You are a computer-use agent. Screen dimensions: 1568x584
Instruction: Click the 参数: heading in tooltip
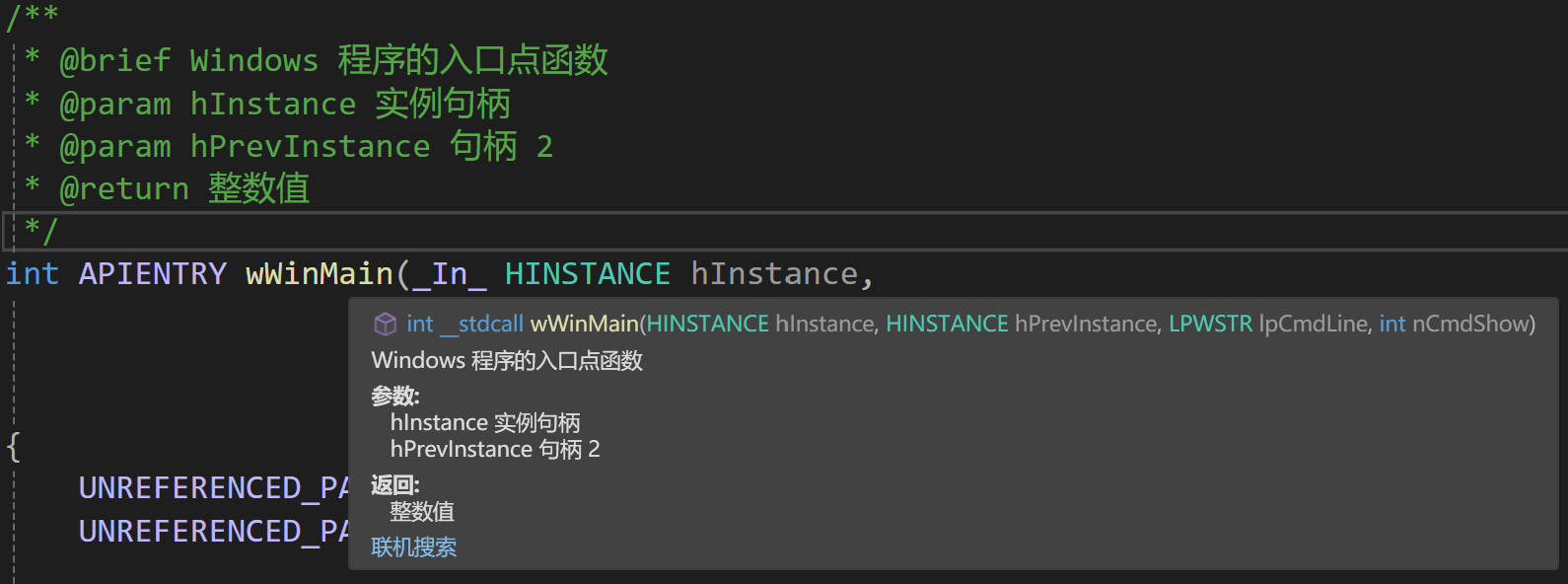(x=395, y=396)
